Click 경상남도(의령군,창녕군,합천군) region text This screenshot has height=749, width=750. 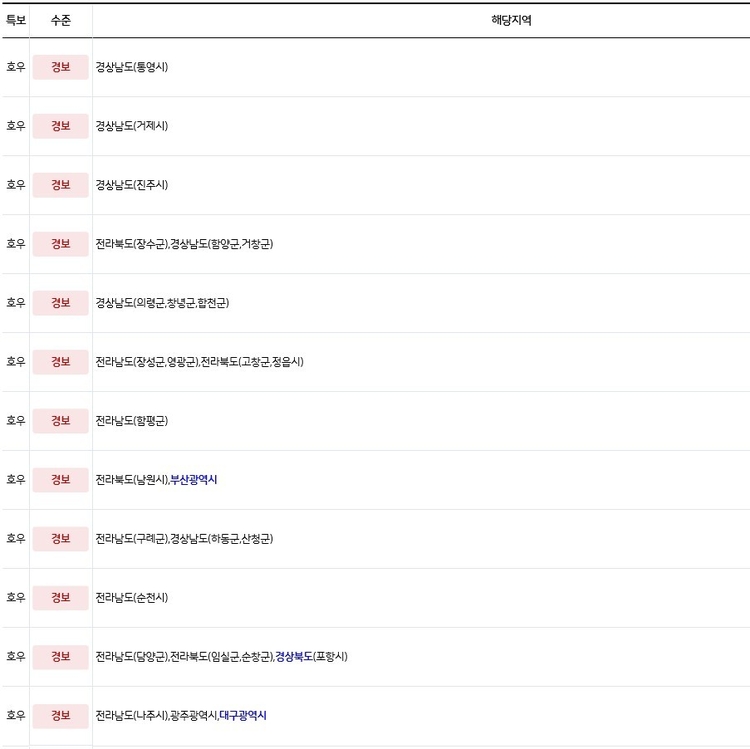(x=162, y=303)
